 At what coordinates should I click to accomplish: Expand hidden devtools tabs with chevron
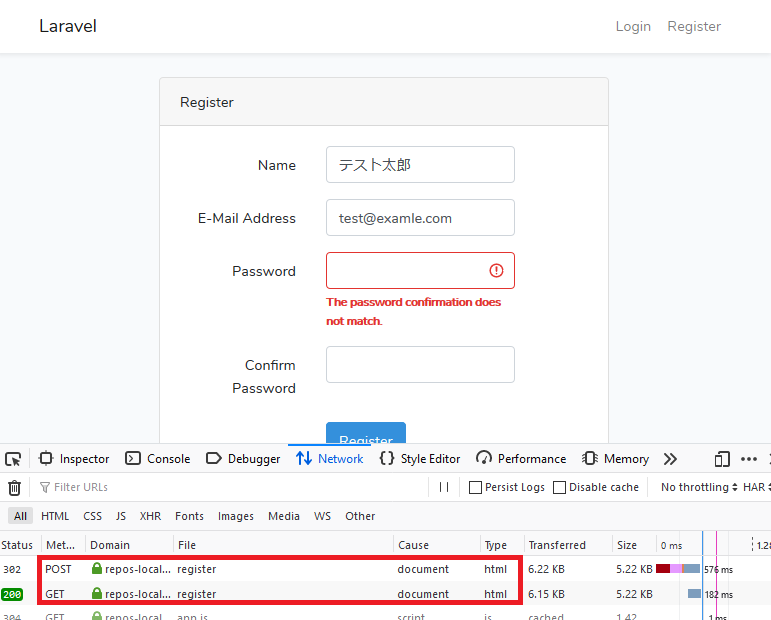(x=670, y=459)
